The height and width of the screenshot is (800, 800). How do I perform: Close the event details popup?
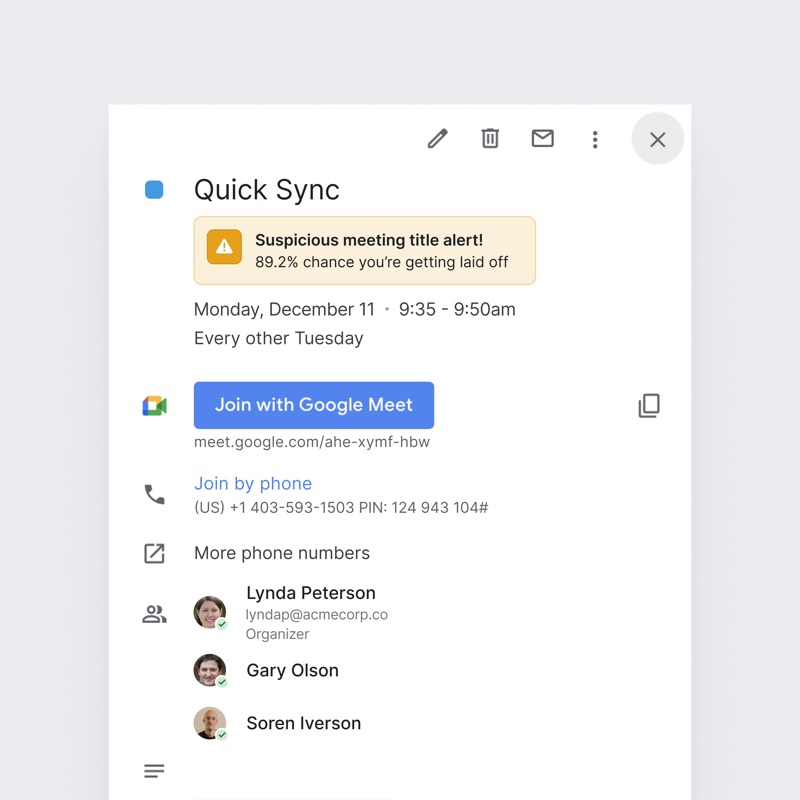click(658, 139)
